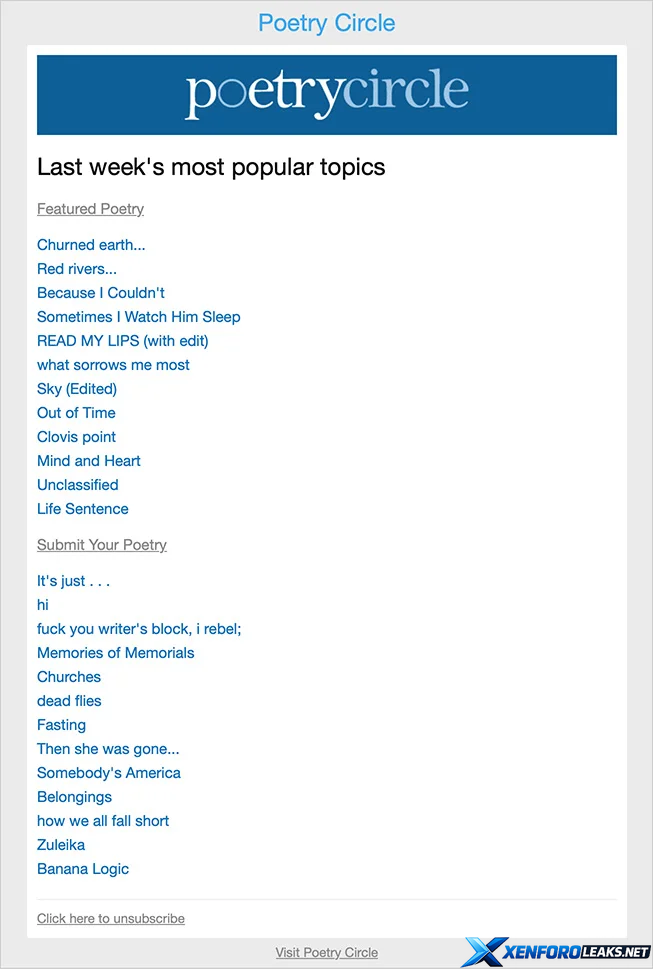
Task: Select 'READ MY LIPS (with edit)' link
Action: point(122,341)
